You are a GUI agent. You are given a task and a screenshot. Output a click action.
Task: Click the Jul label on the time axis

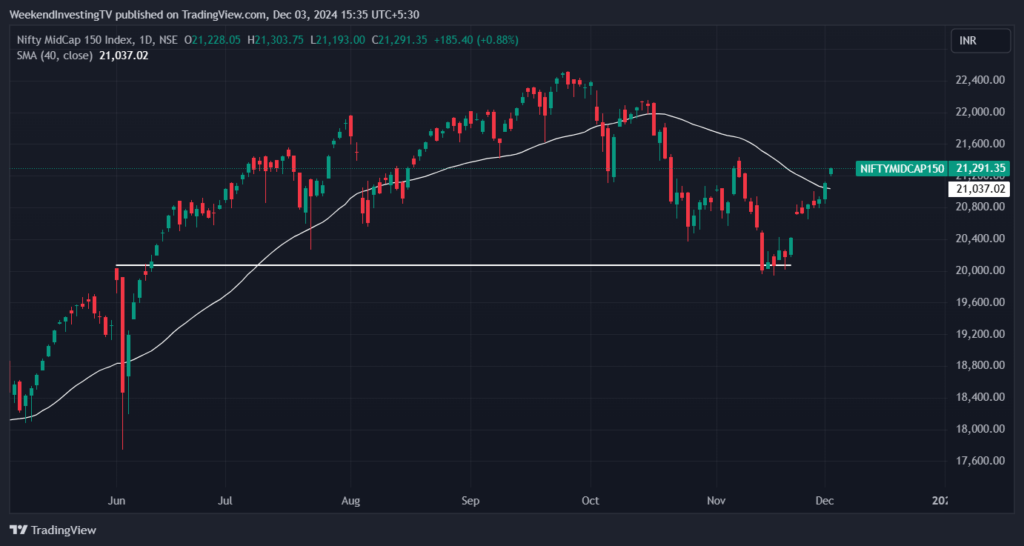point(225,501)
